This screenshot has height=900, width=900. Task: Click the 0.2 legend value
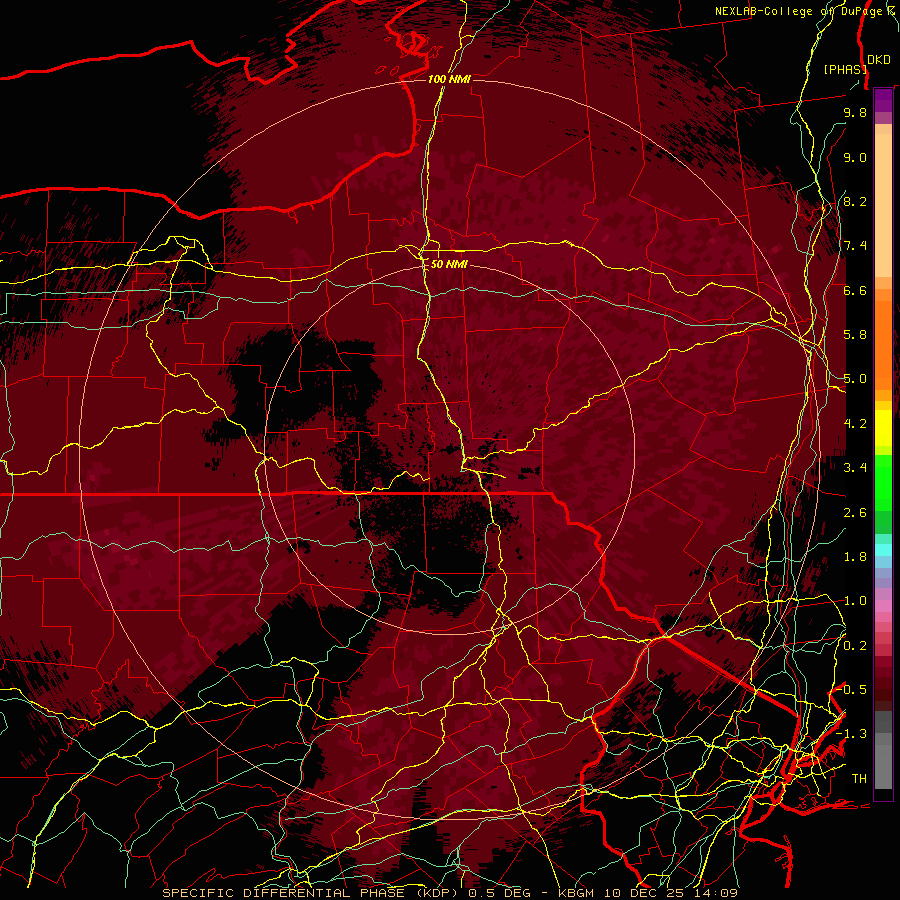[x=855, y=646]
